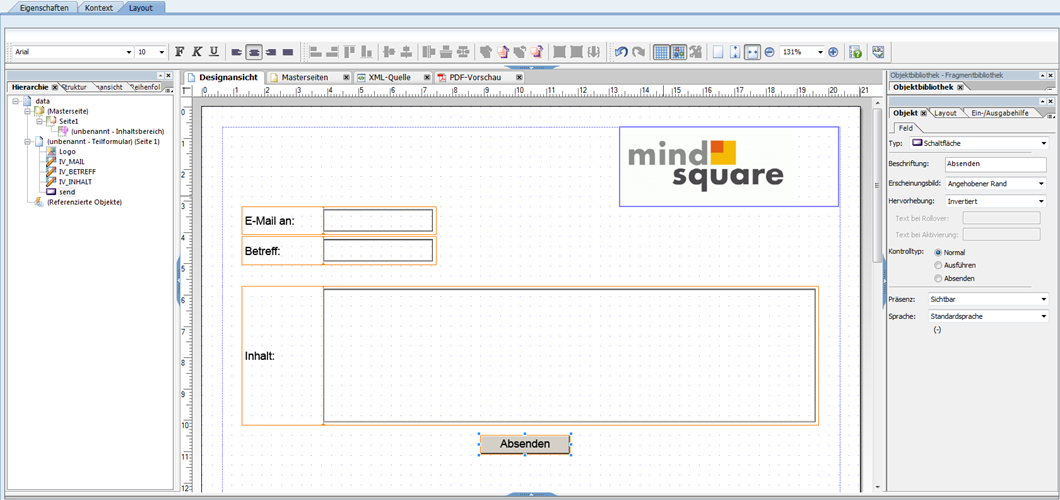Click the Betreff input field
The height and width of the screenshot is (500, 1060).
(378, 251)
